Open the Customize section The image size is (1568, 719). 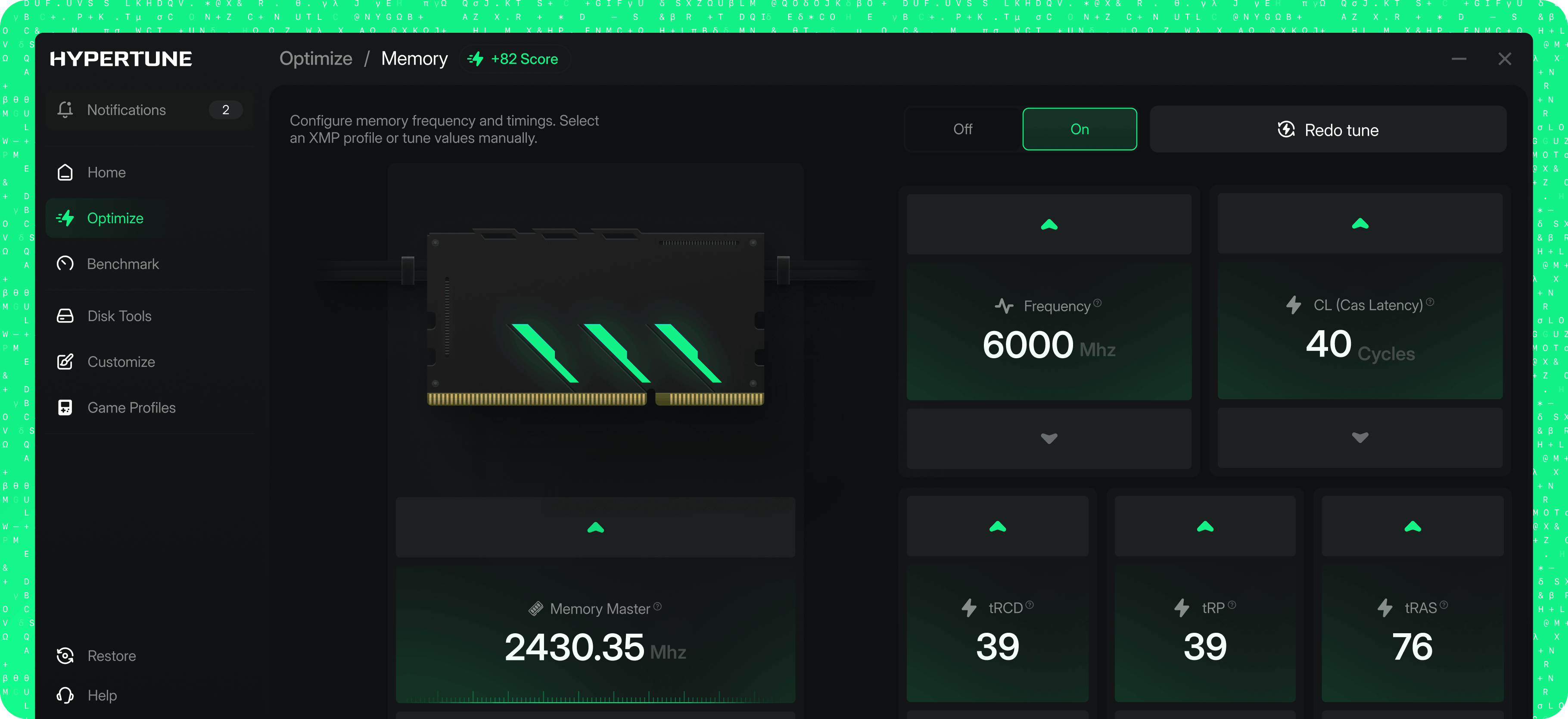click(x=149, y=361)
